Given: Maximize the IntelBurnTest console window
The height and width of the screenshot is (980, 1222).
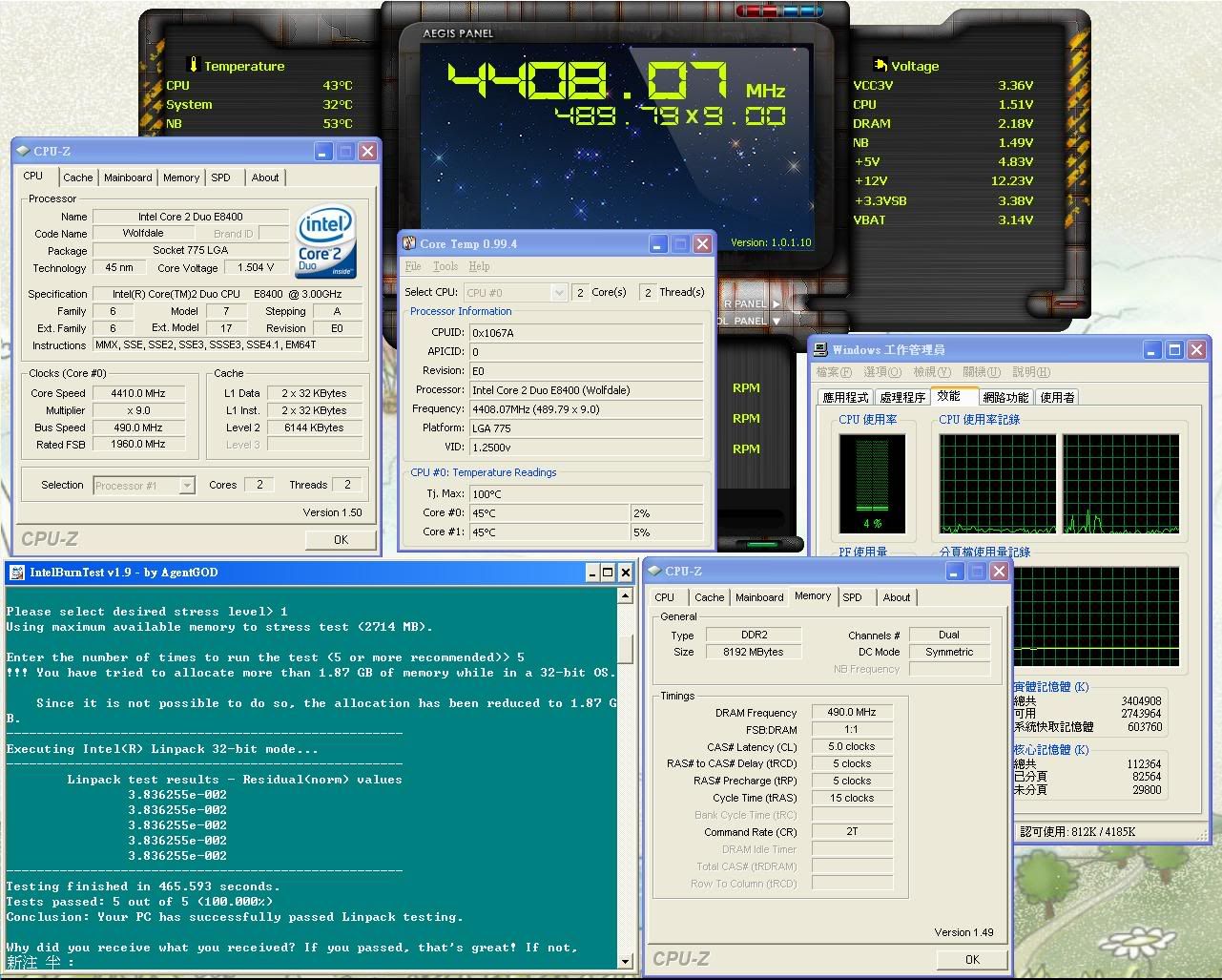Looking at the screenshot, I should point(608,573).
